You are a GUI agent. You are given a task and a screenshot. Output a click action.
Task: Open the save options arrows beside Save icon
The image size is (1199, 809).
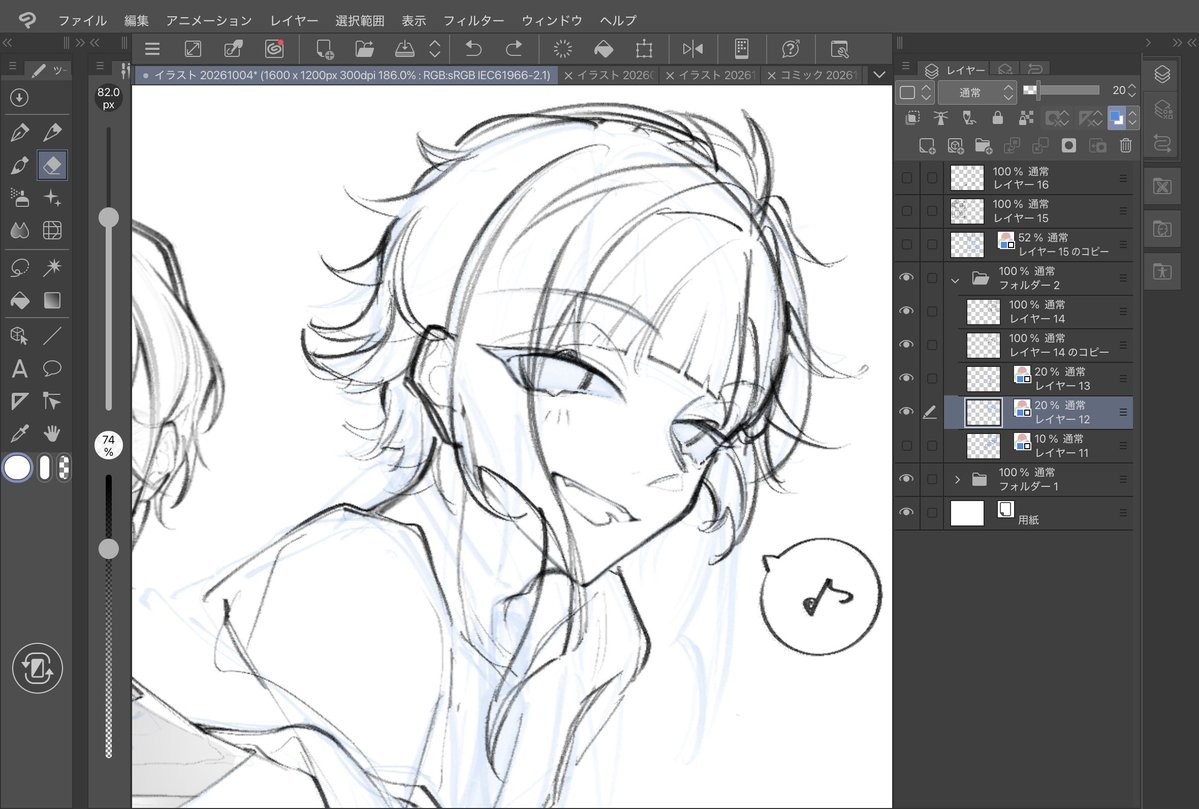(434, 49)
